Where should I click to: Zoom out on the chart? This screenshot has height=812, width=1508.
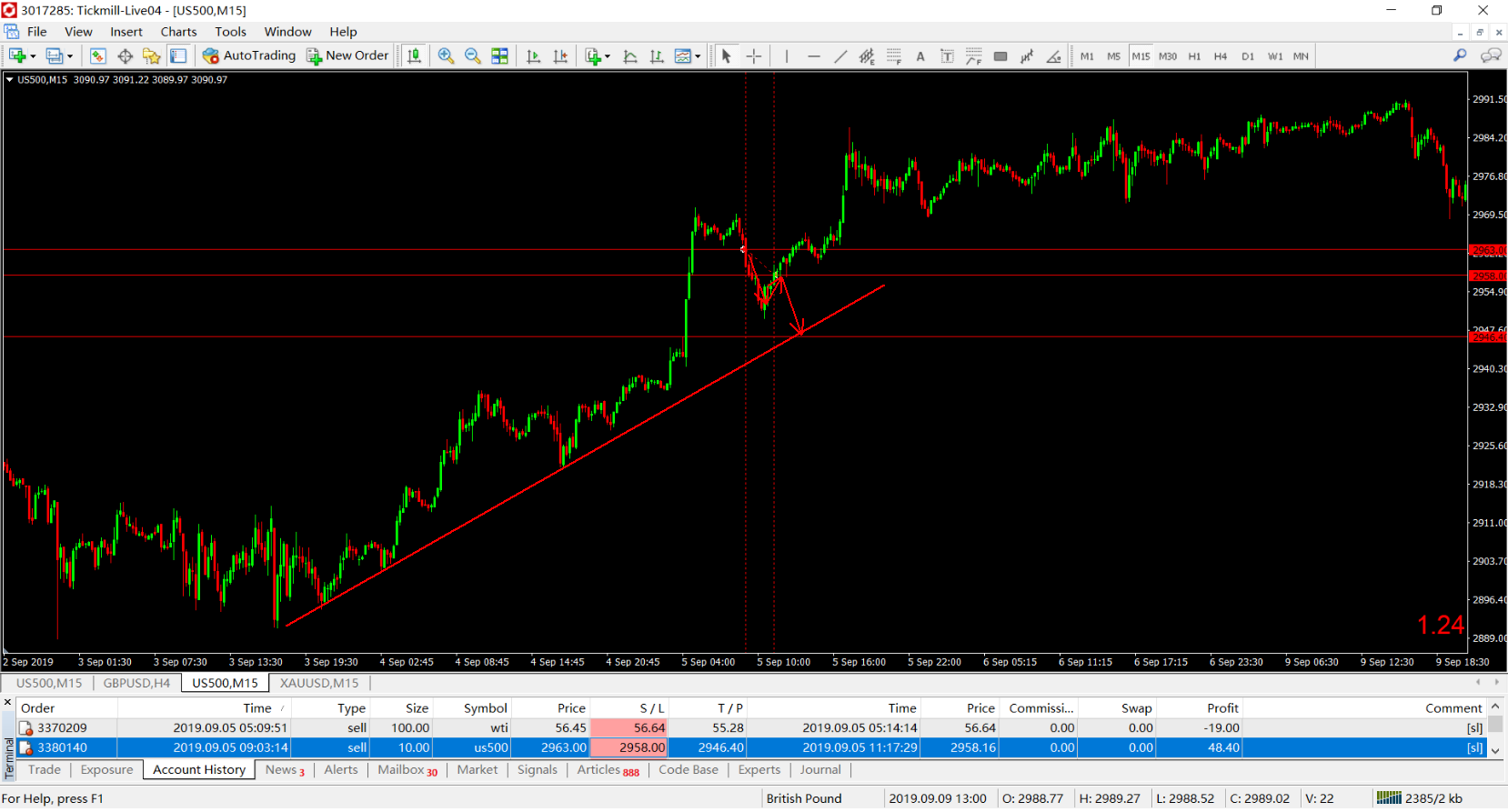(473, 55)
